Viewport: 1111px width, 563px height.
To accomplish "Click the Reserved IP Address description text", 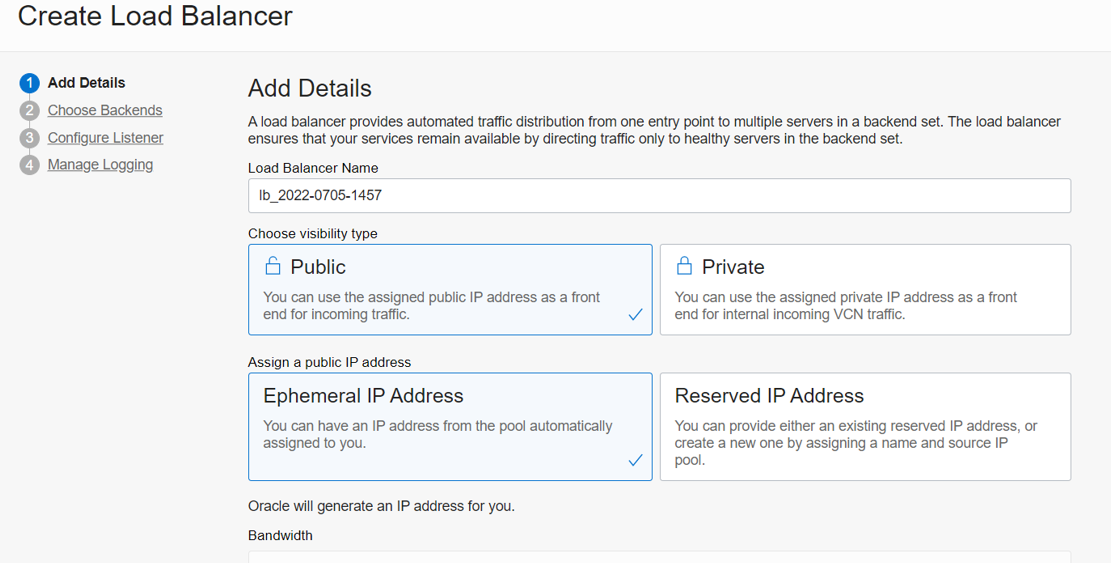I will [x=855, y=443].
